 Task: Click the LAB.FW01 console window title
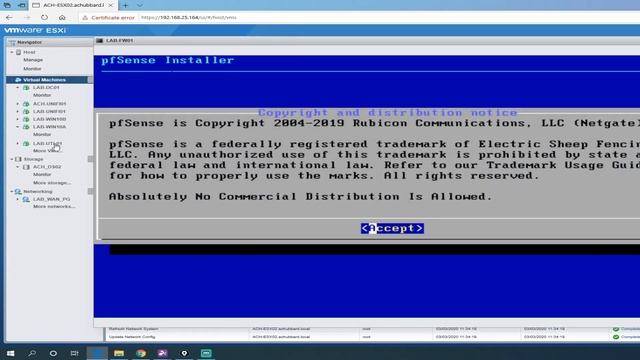tap(119, 40)
